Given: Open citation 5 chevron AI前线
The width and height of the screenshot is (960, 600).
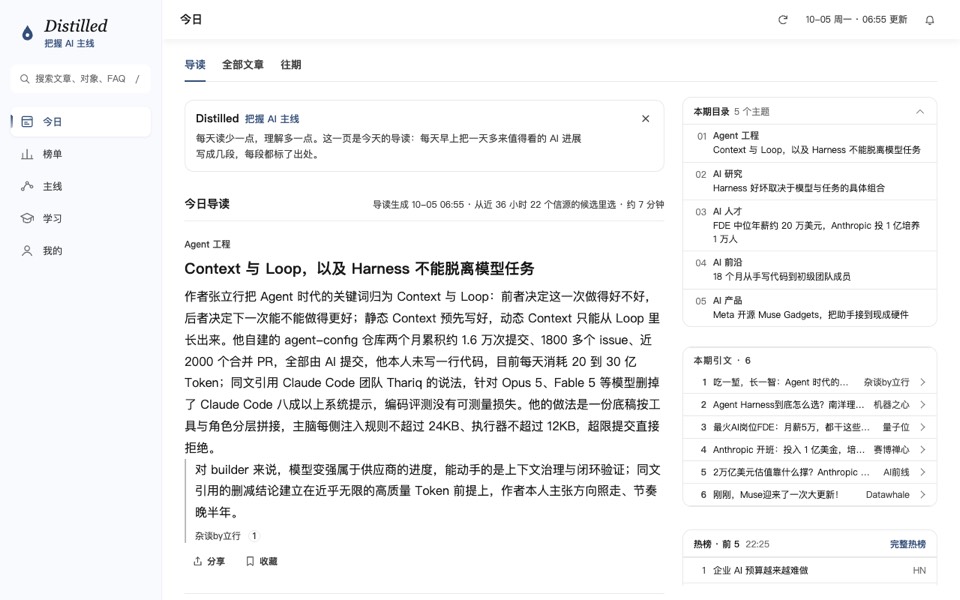Looking at the screenshot, I should click(x=923, y=472).
